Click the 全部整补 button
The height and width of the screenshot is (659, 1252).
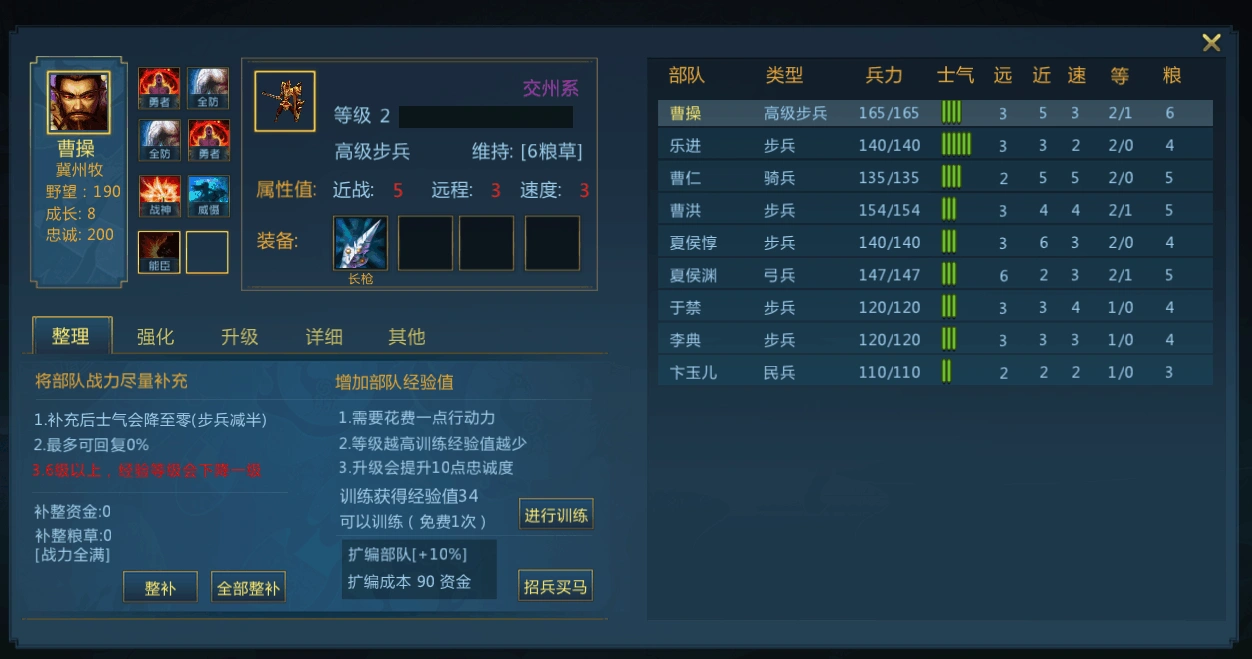(x=249, y=587)
